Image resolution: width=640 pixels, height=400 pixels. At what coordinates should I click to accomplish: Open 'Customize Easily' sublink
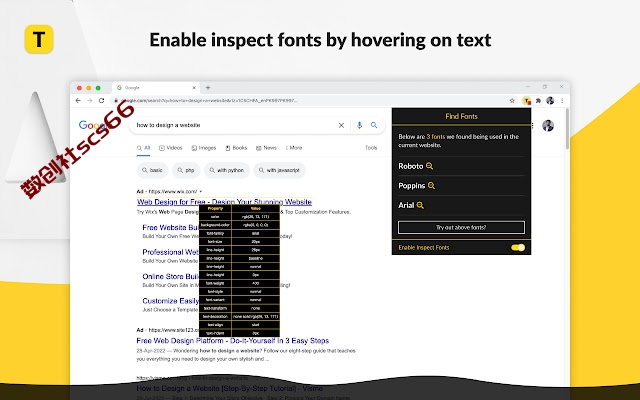click(171, 301)
